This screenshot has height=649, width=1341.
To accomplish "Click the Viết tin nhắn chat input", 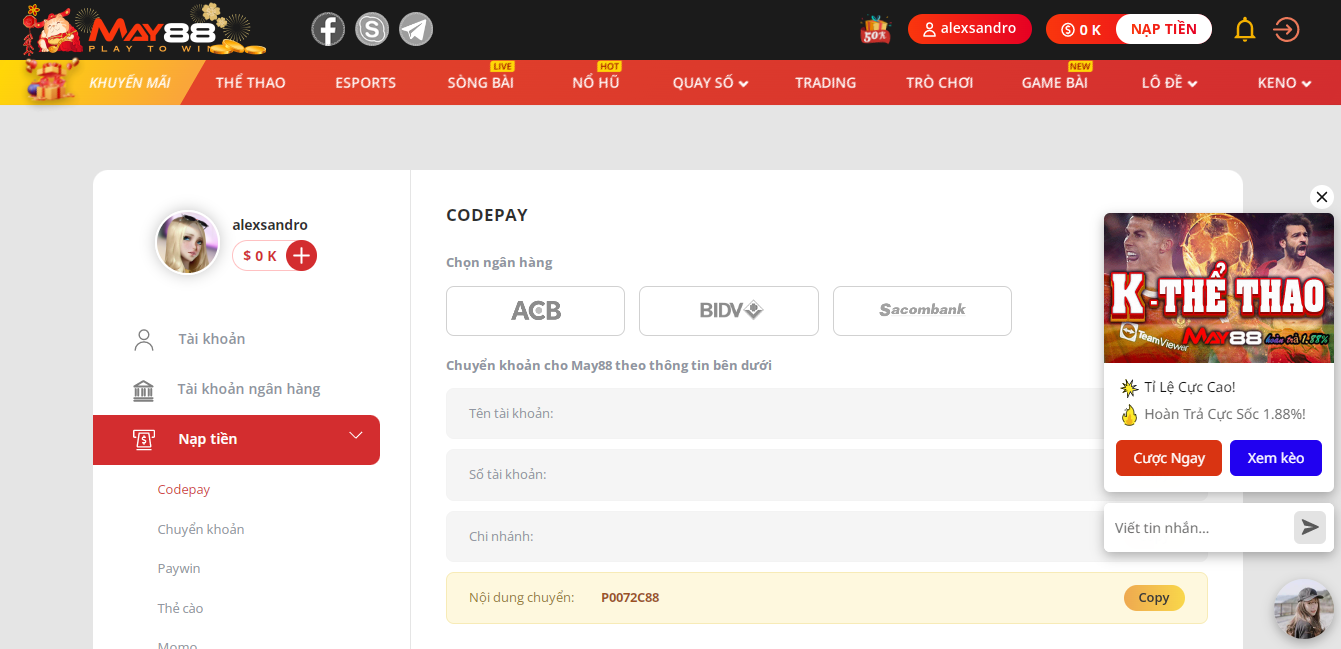I will point(1200,527).
